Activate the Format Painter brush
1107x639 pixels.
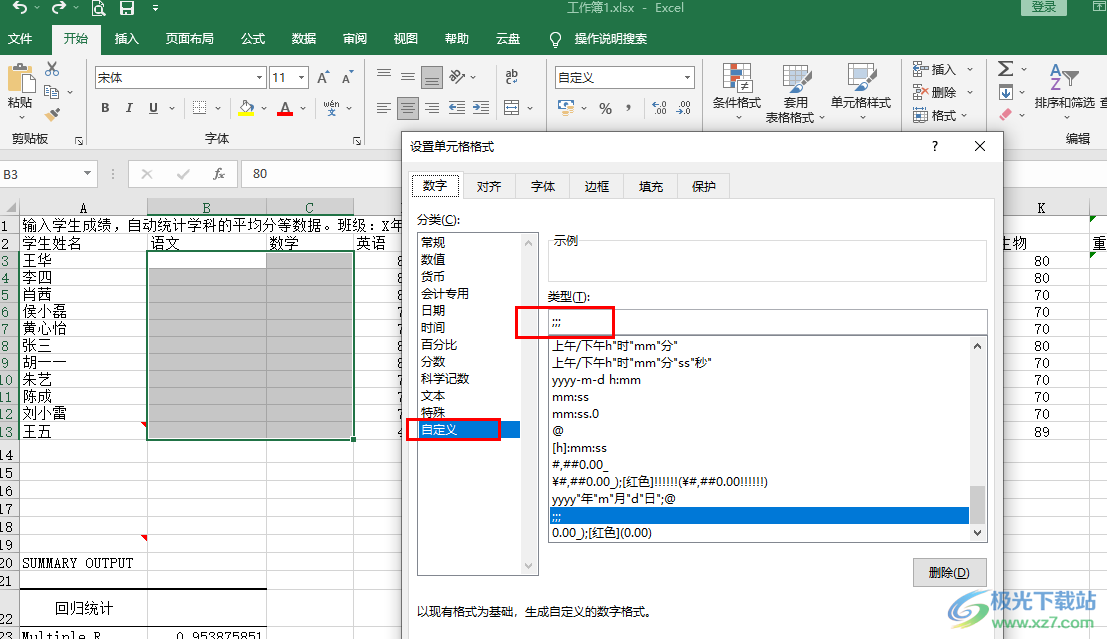pos(52,114)
